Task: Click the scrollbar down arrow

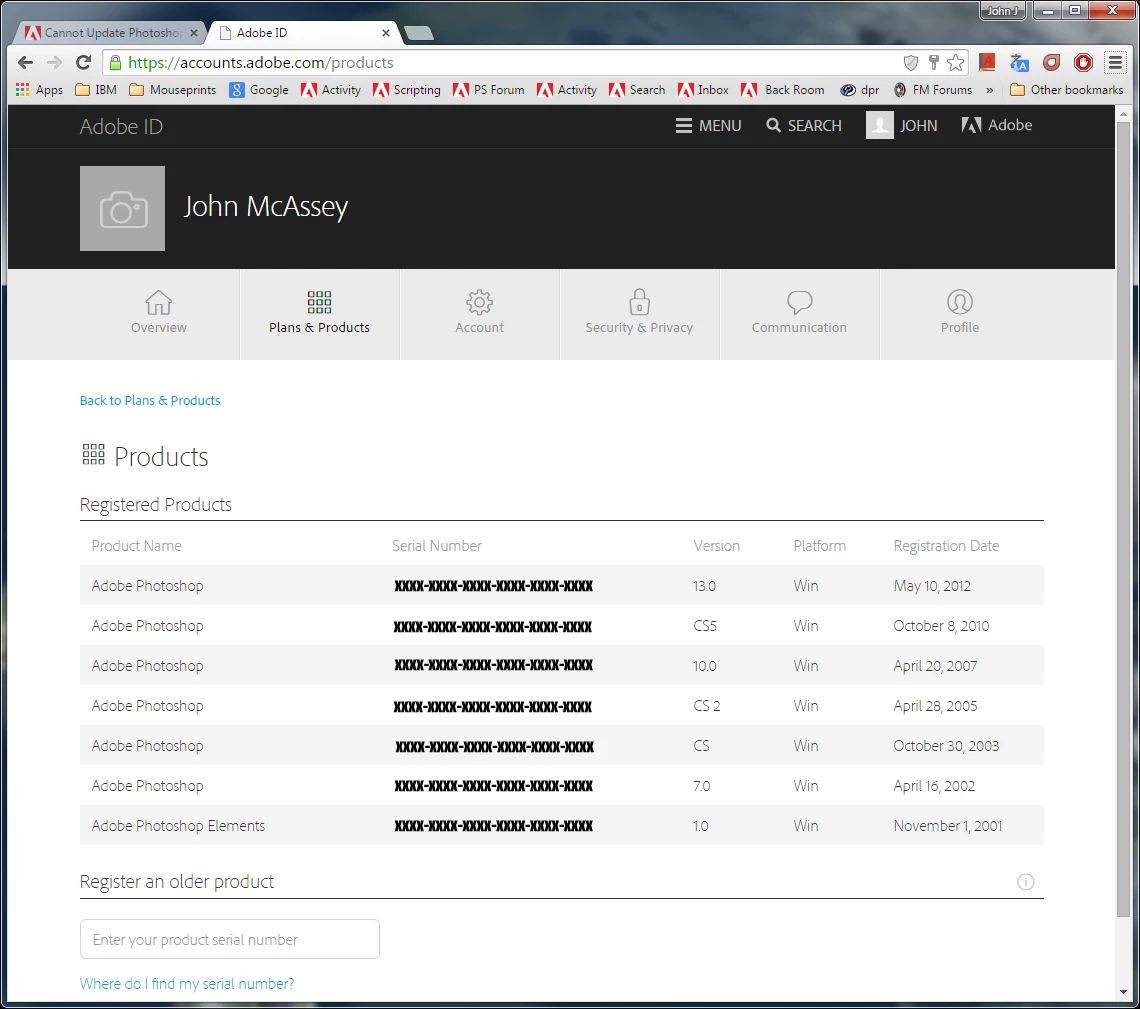Action: pos(1123,992)
